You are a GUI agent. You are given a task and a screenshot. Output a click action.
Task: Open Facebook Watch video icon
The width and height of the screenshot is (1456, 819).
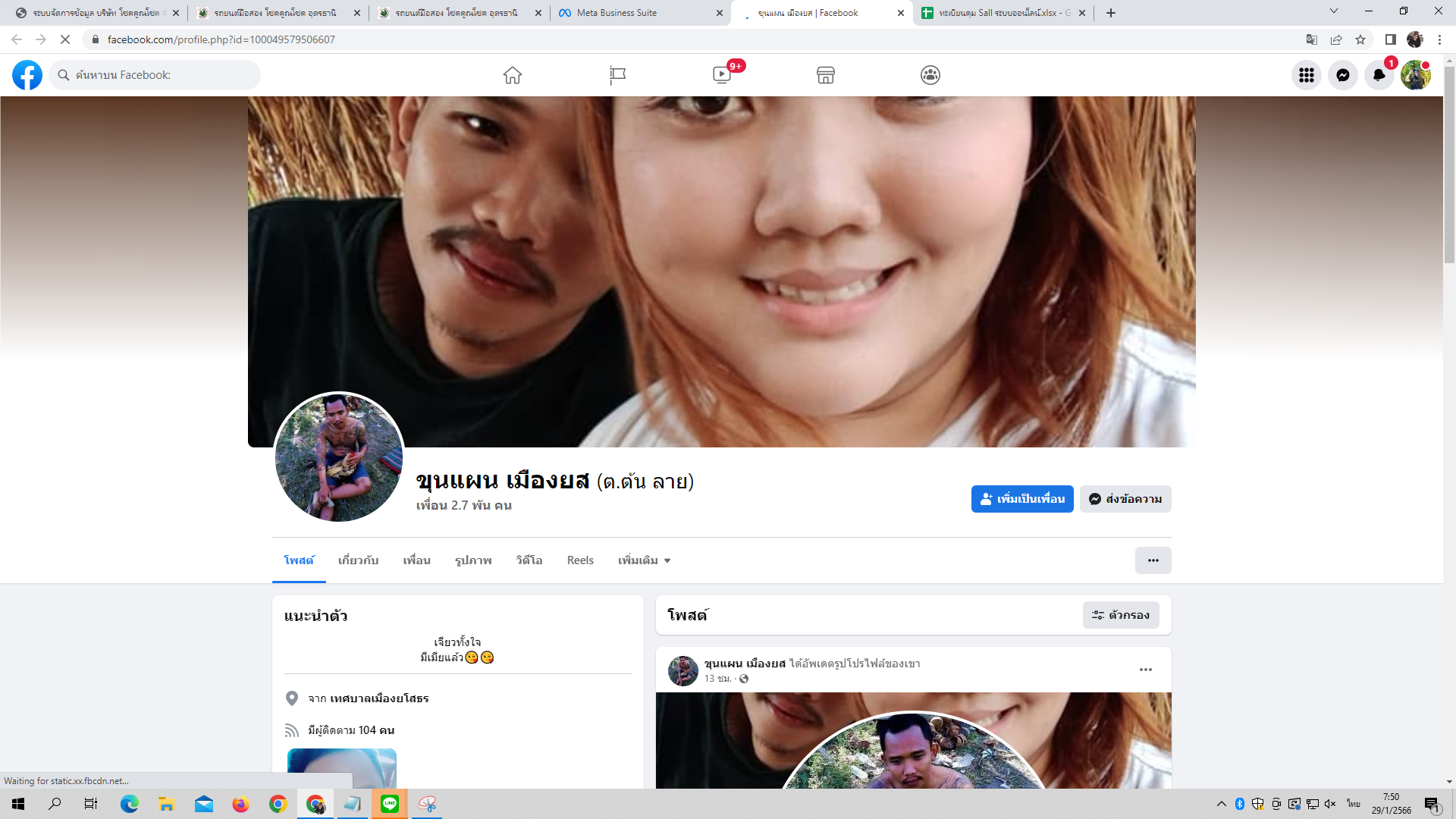coord(722,75)
